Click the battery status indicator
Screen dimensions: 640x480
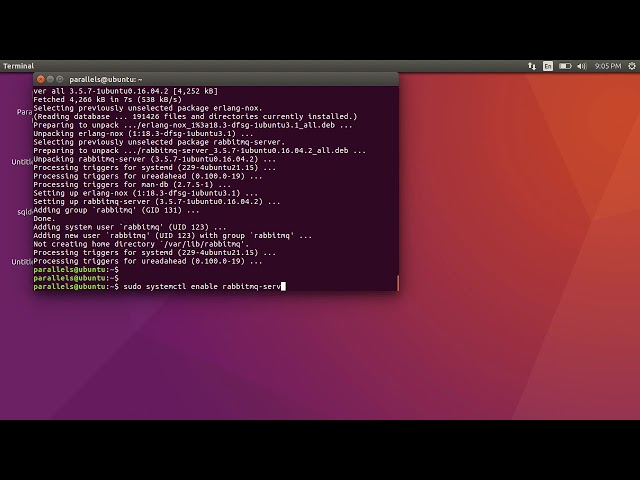coord(565,66)
